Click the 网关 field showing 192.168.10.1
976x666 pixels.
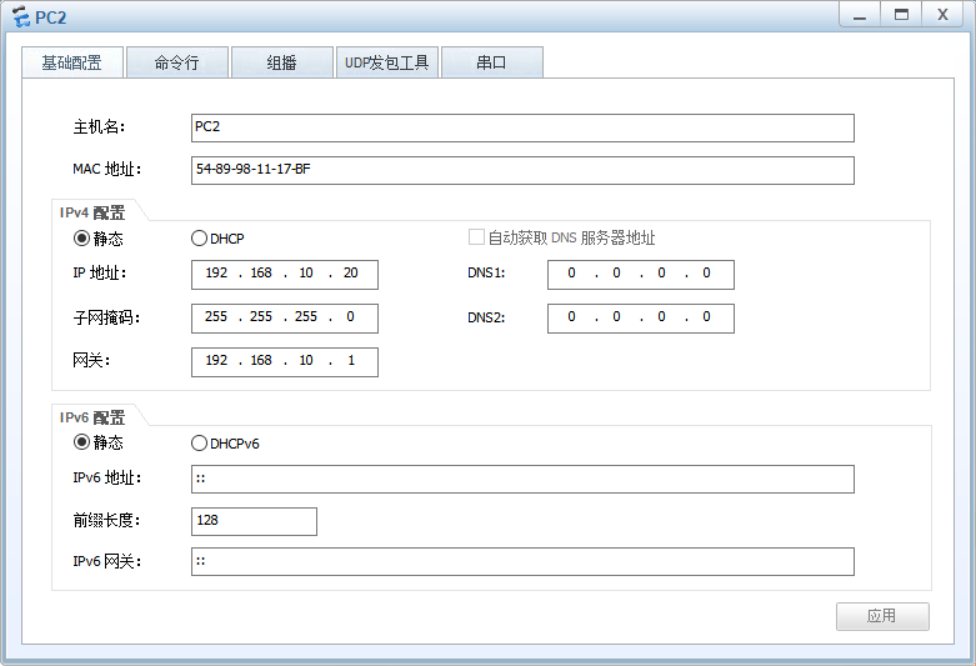284,361
